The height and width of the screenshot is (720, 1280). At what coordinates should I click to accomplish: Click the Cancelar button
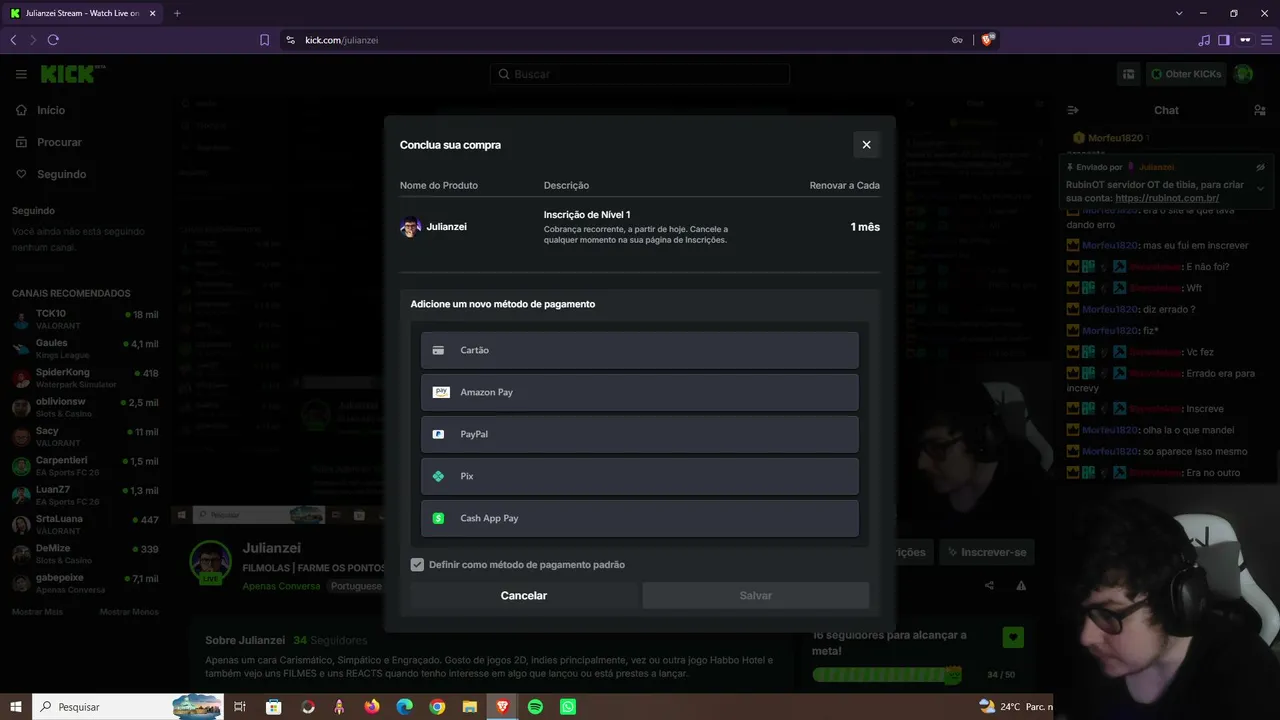(524, 595)
